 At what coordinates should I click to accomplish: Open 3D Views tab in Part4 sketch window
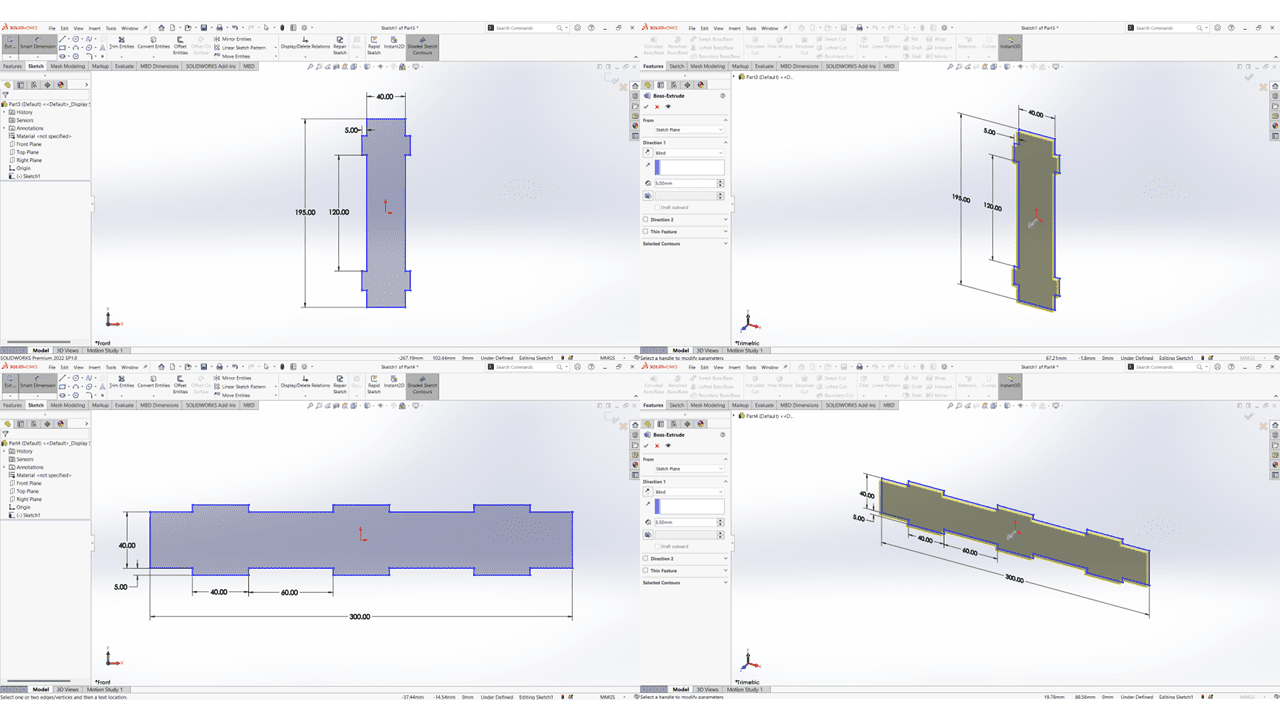tap(67, 689)
